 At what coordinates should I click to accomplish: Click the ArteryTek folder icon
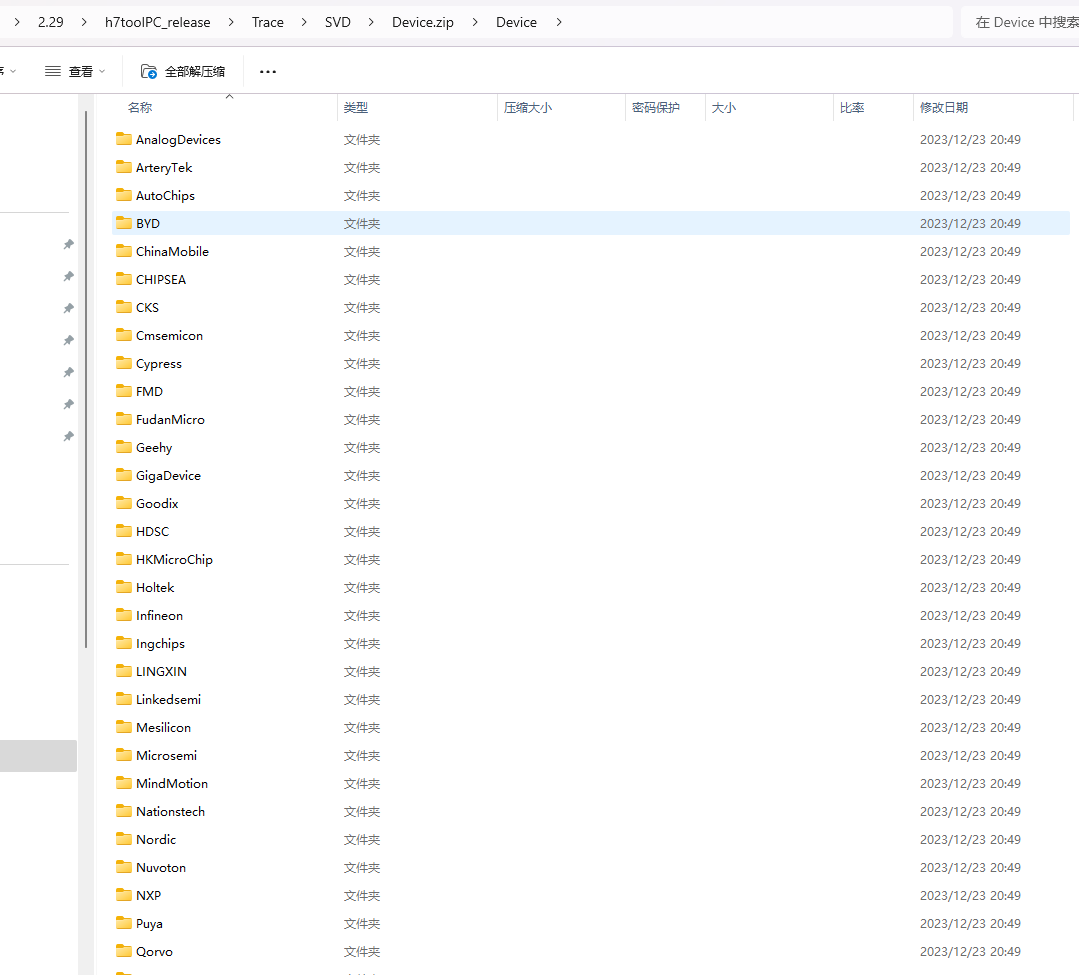point(124,167)
